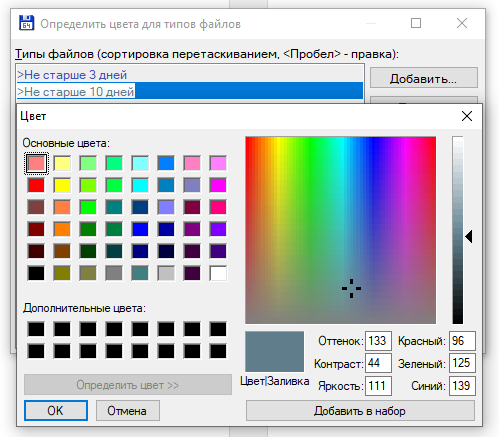Viewport: 499px width, 437px height.
Task: Close the Цвет color dialog
Action: [467, 116]
